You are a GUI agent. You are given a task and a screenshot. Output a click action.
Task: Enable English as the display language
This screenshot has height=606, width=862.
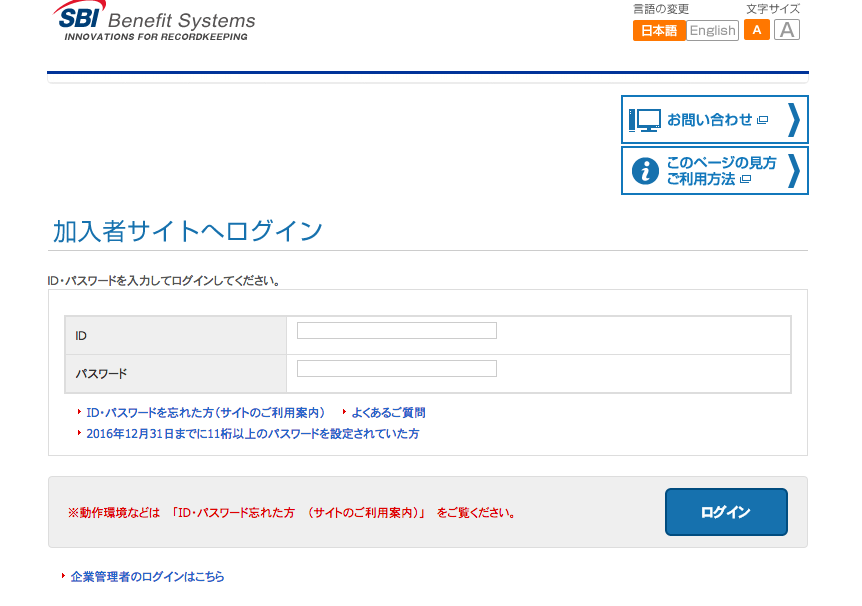tap(712, 30)
